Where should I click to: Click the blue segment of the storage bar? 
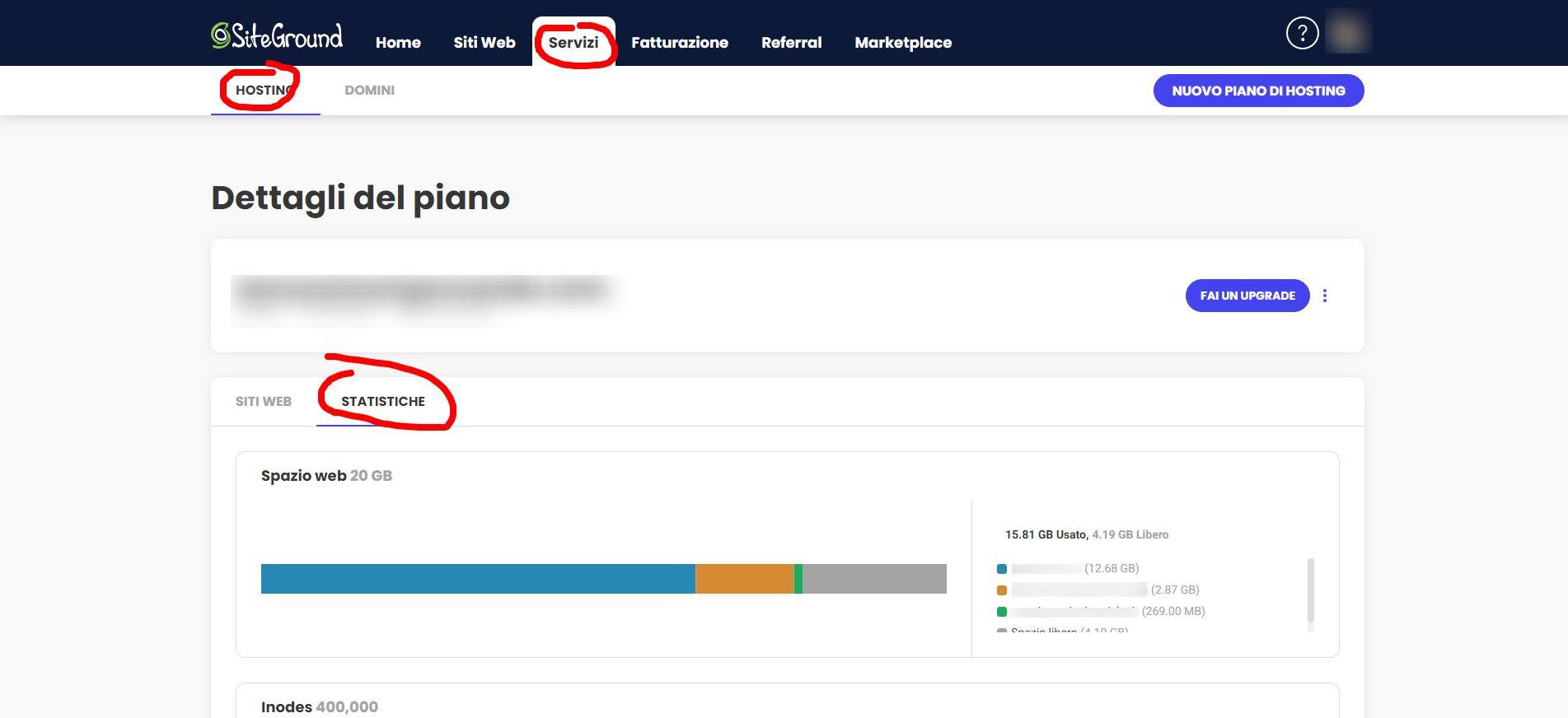(478, 579)
